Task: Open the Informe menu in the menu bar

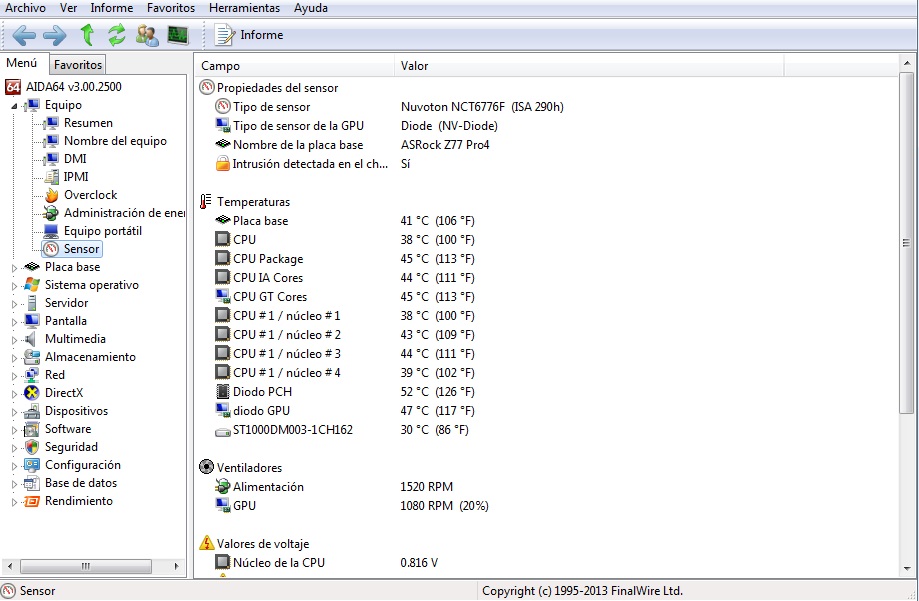Action: coord(111,8)
